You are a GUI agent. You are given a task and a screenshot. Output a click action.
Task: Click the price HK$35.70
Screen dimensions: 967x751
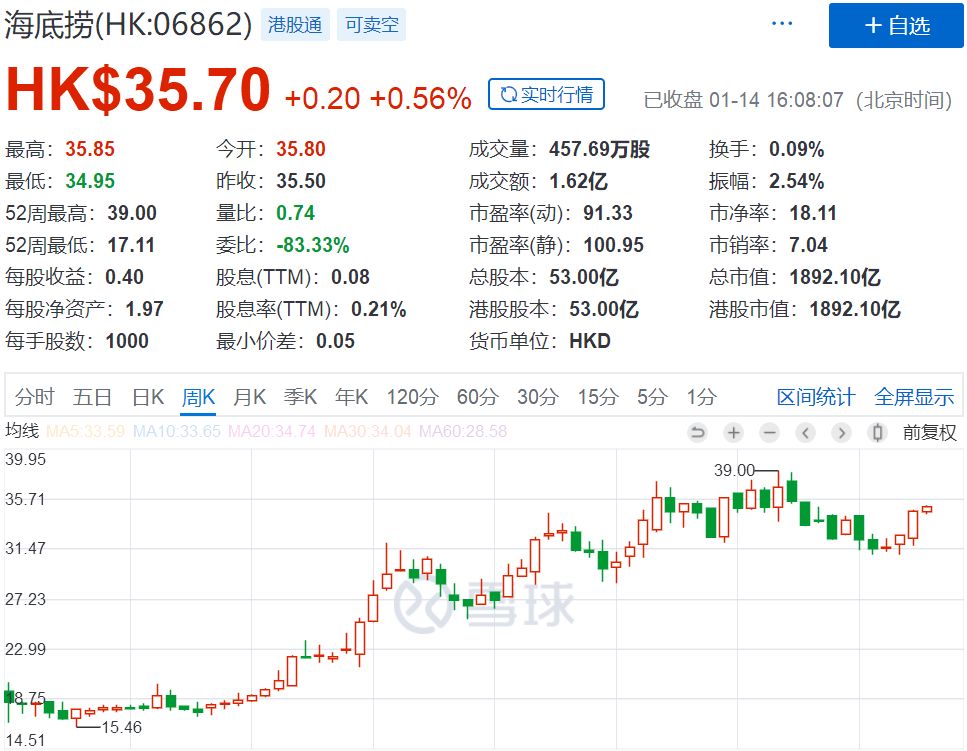pyautogui.click(x=138, y=90)
